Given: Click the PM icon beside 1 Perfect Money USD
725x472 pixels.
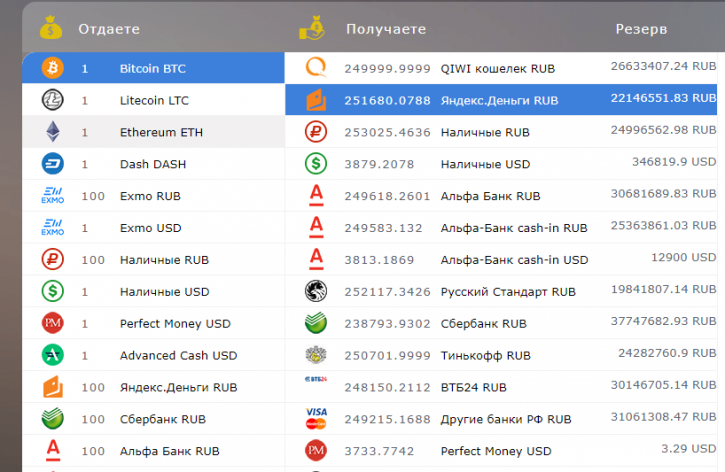Looking at the screenshot, I should (53, 323).
